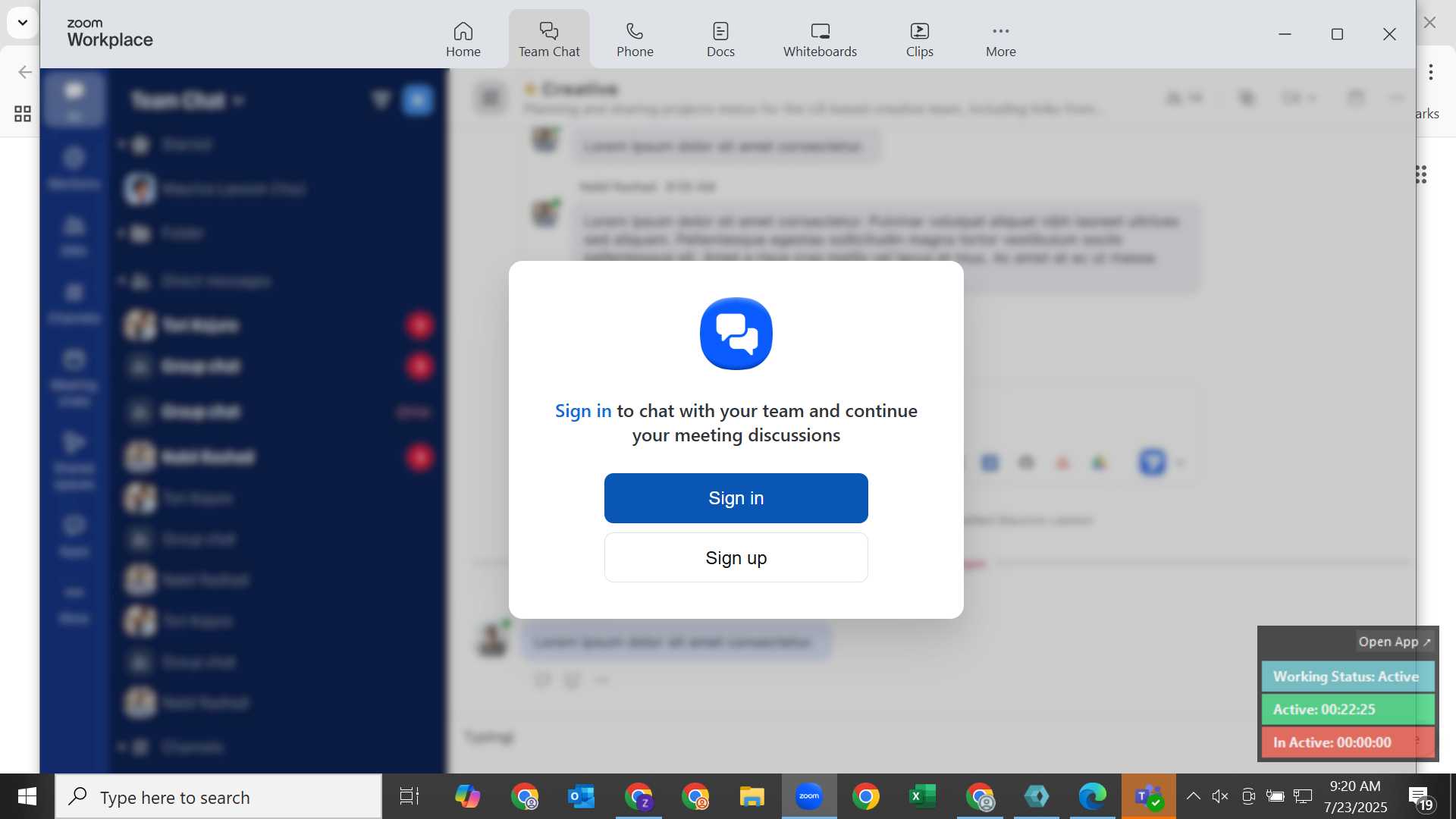
Task: Open the Google apps grid in background window
Action: click(x=1421, y=174)
